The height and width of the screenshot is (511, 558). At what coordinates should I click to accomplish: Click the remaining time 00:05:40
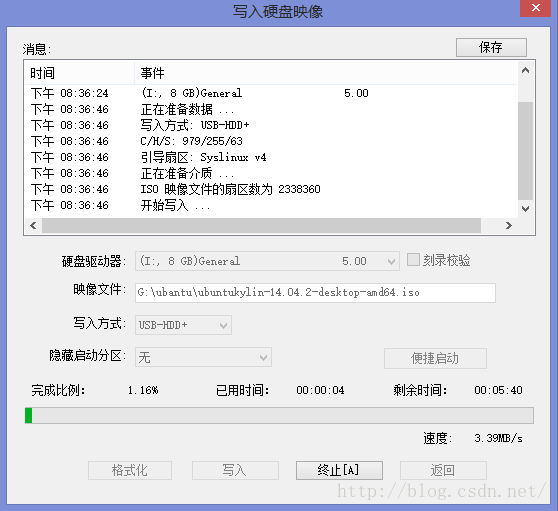[498, 390]
